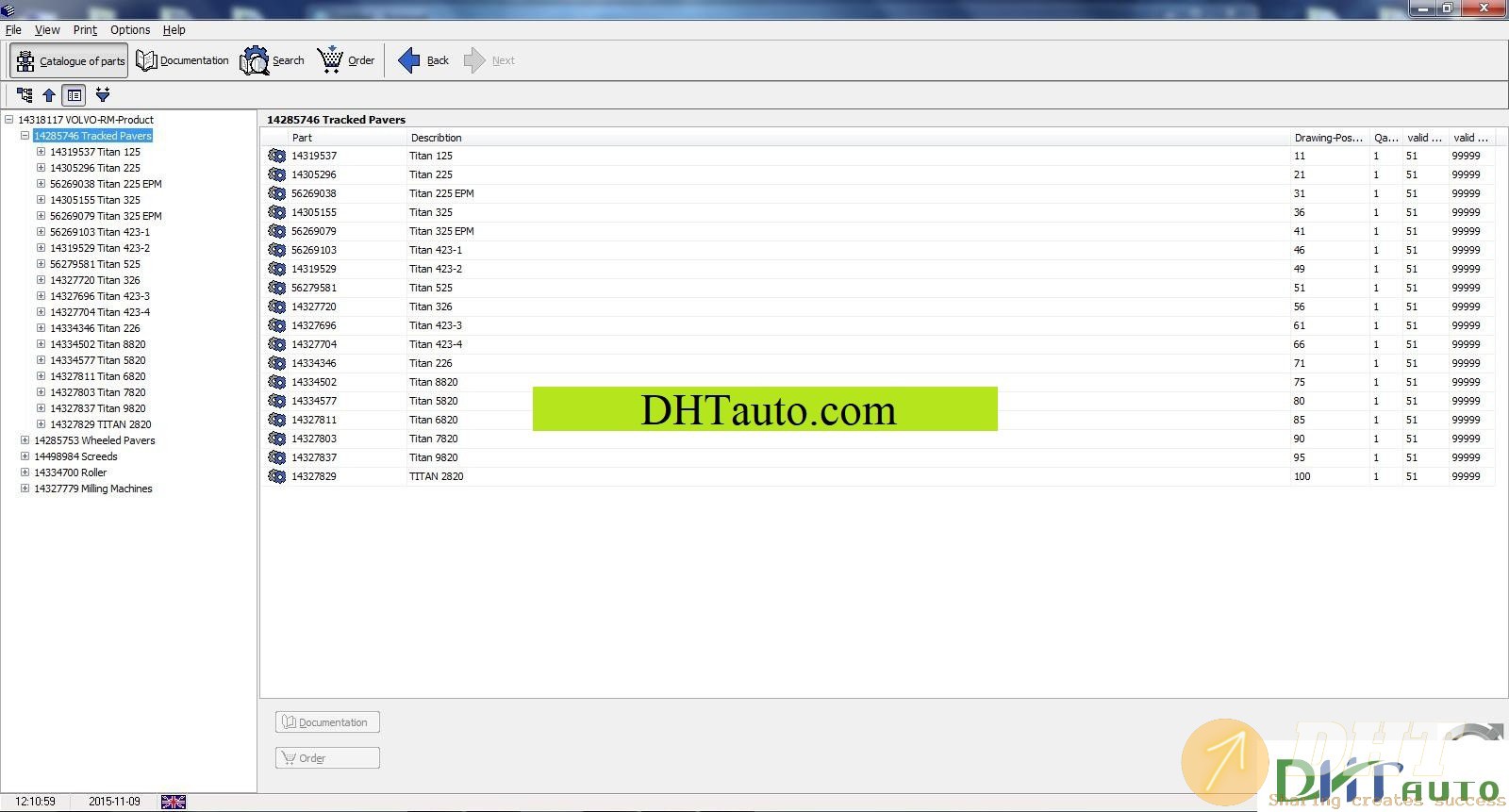
Task: Select tree item 14334502 Titan 8820
Action: coord(98,344)
